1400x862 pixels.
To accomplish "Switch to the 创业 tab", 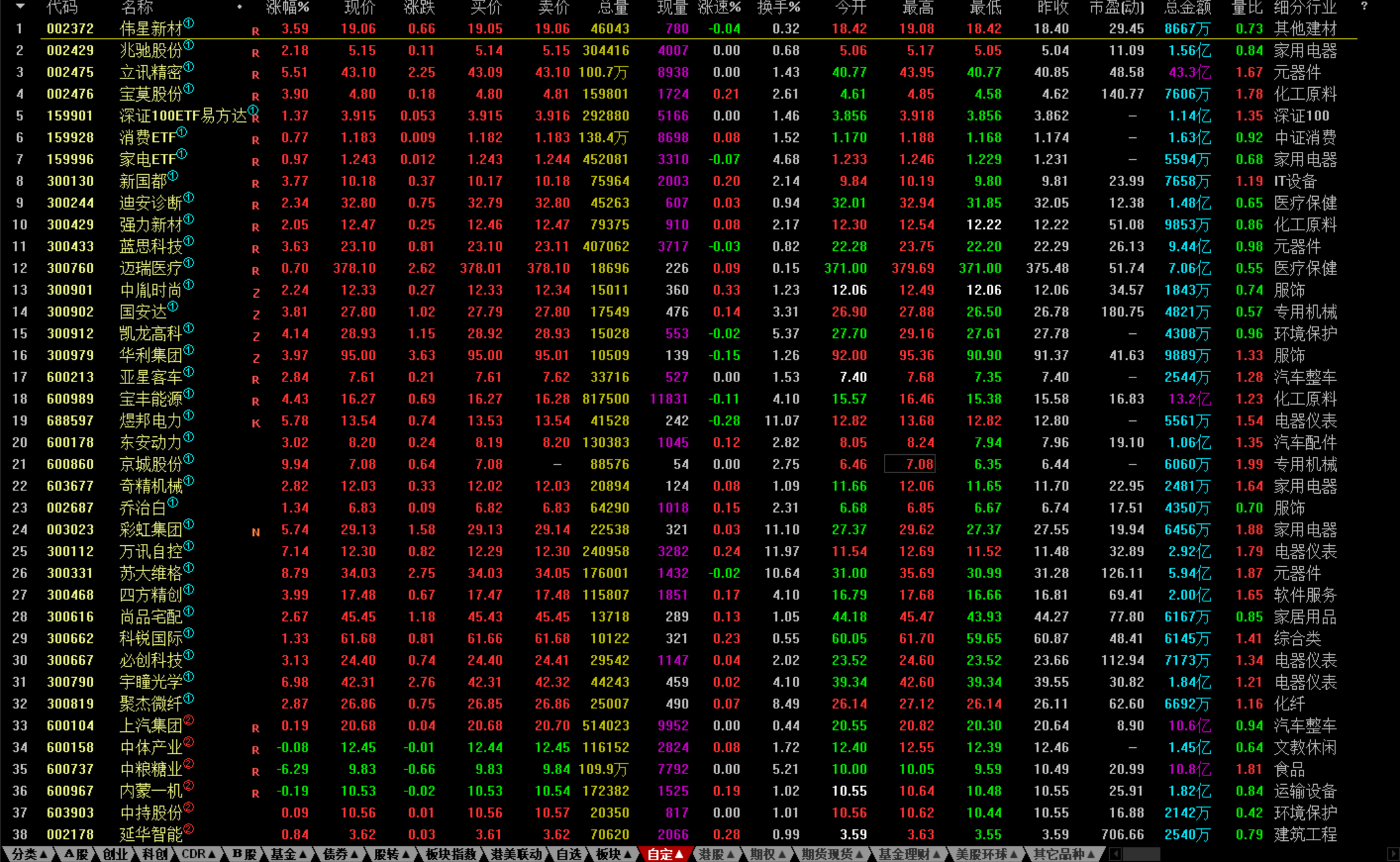I will pyautogui.click(x=115, y=854).
